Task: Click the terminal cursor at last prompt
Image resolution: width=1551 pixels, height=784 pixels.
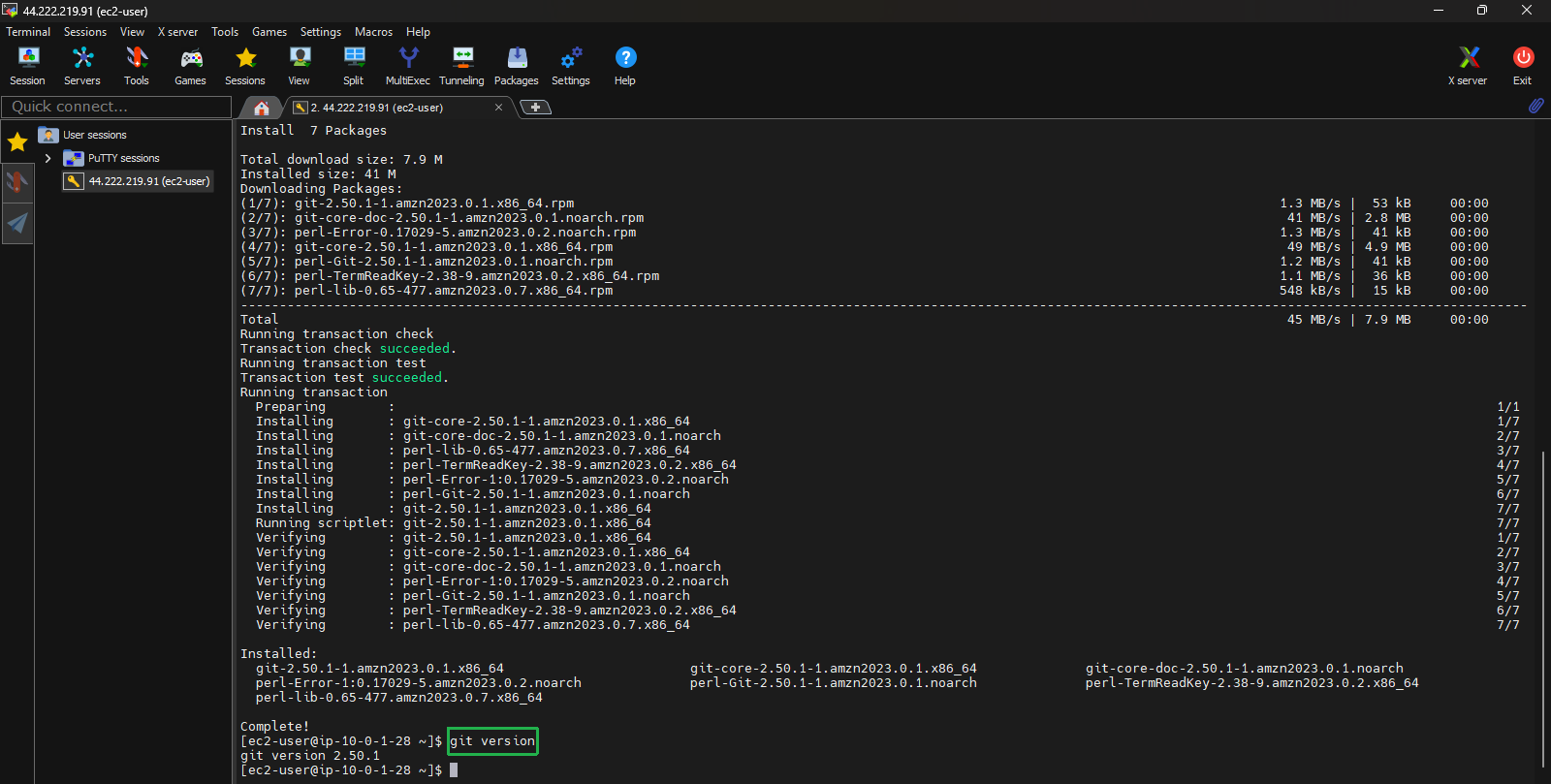Action: point(454,770)
